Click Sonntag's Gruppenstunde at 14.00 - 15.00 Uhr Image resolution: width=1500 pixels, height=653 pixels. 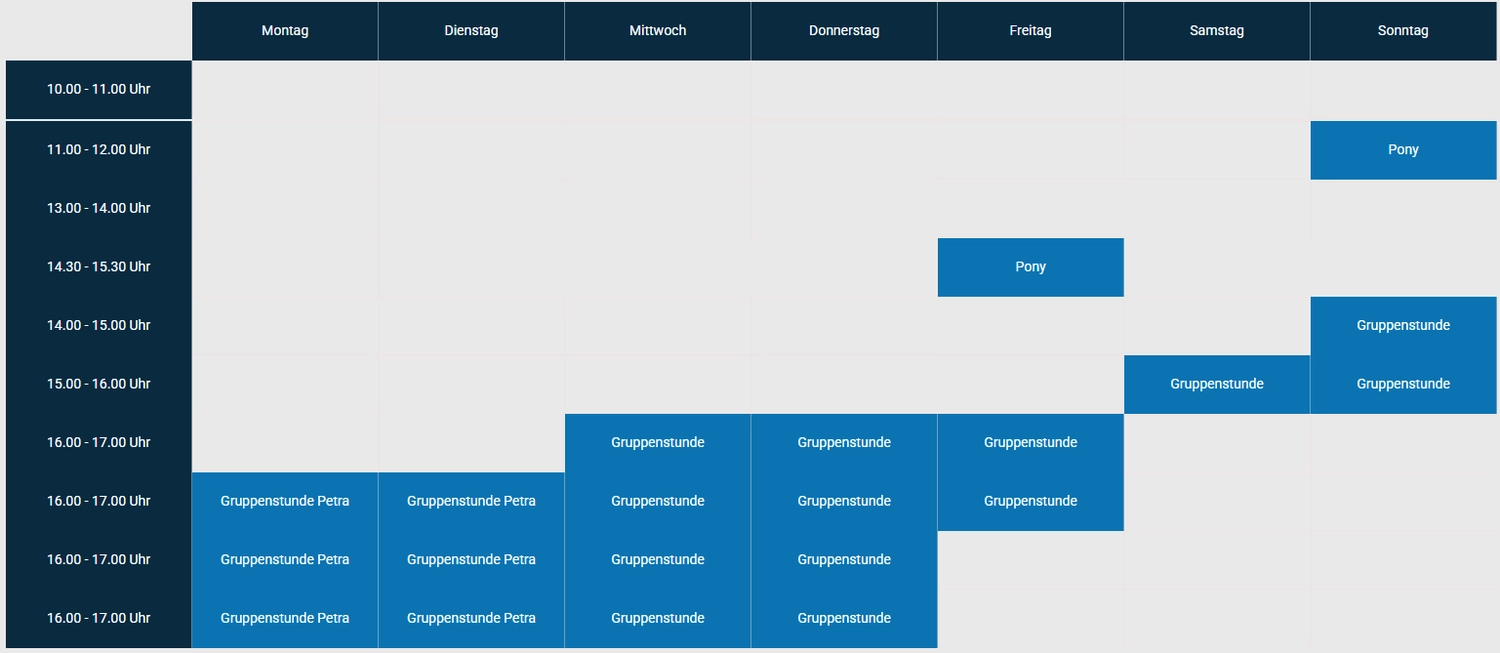click(x=1403, y=325)
